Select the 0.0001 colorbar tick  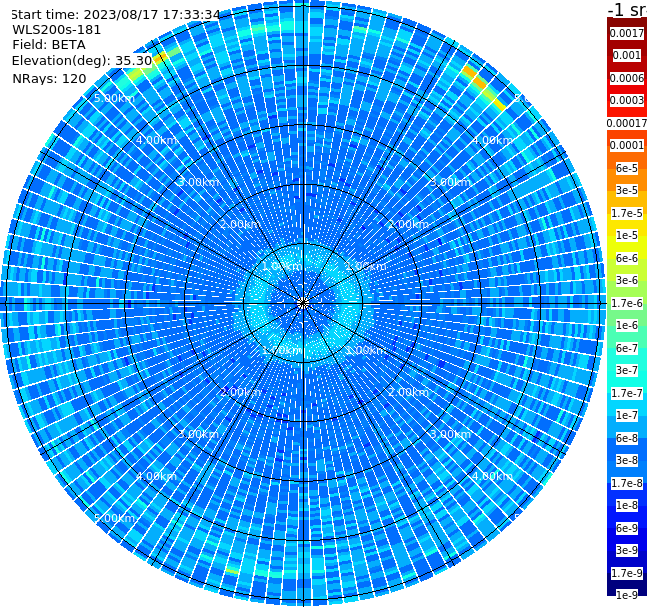click(x=627, y=145)
